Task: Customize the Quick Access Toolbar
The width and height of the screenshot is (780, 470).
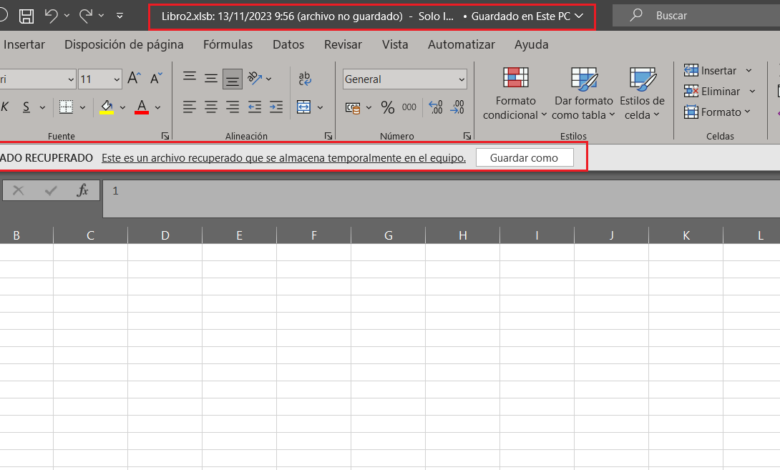Action: point(119,16)
